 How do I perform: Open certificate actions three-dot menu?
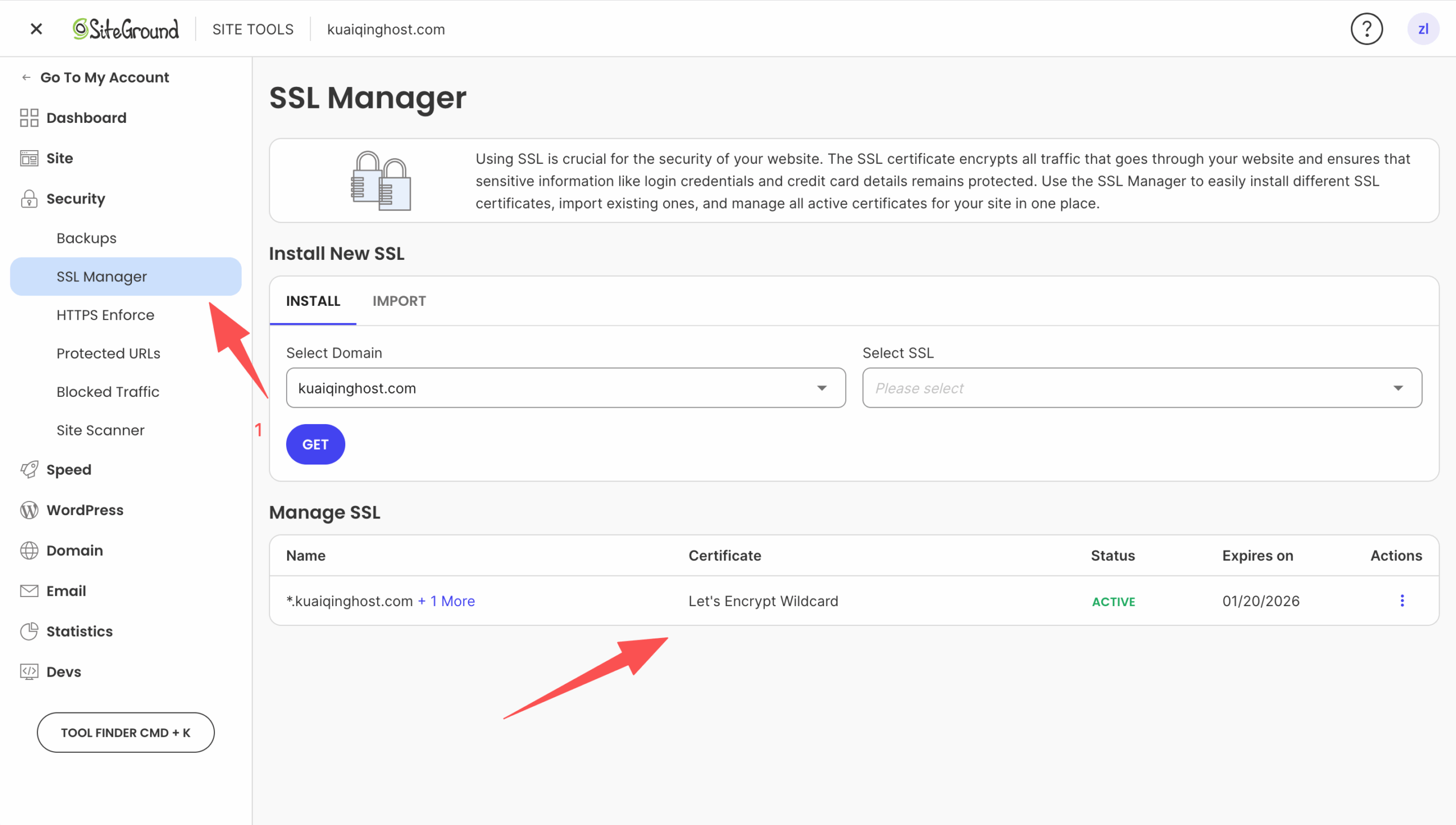1402,601
